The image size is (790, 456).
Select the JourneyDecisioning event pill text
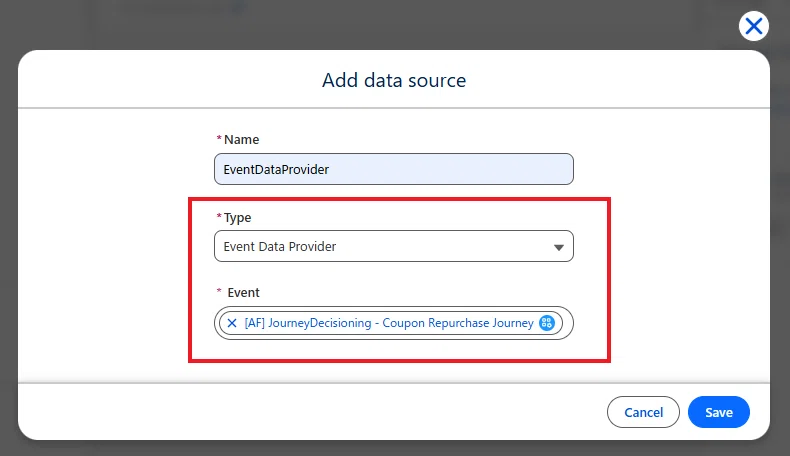click(x=389, y=322)
